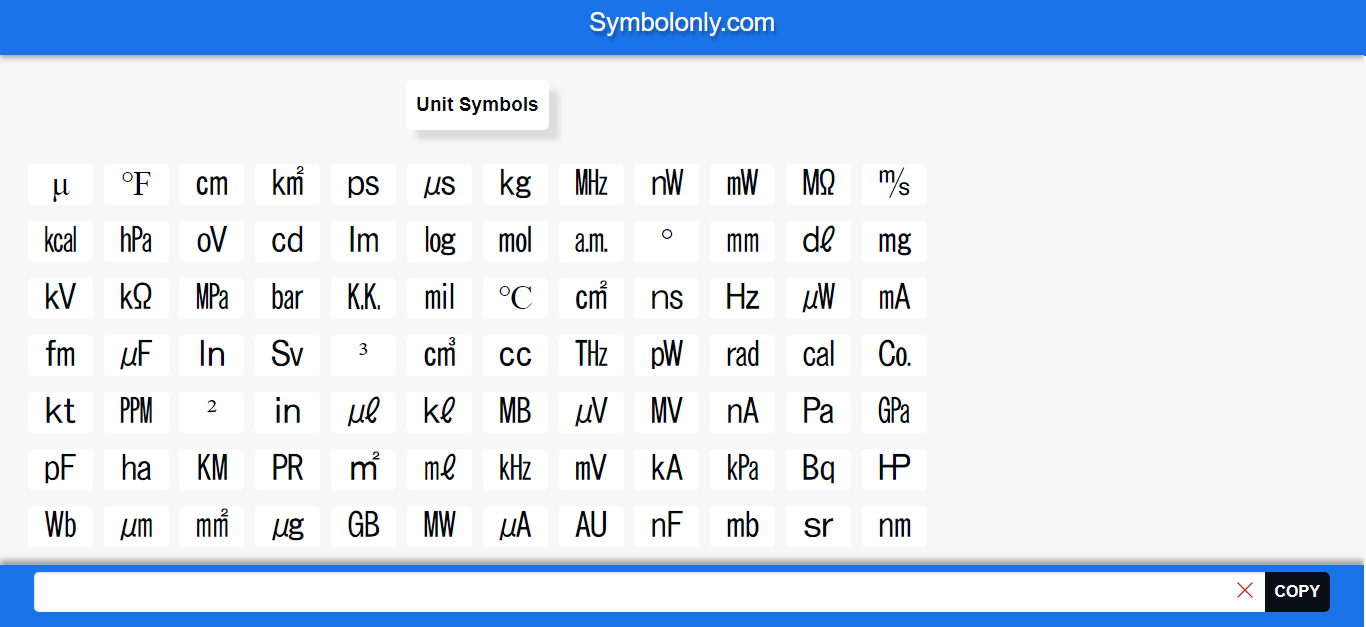Select the Bq becquerel symbol
Viewport: 1366px width, 627px height.
818,469
